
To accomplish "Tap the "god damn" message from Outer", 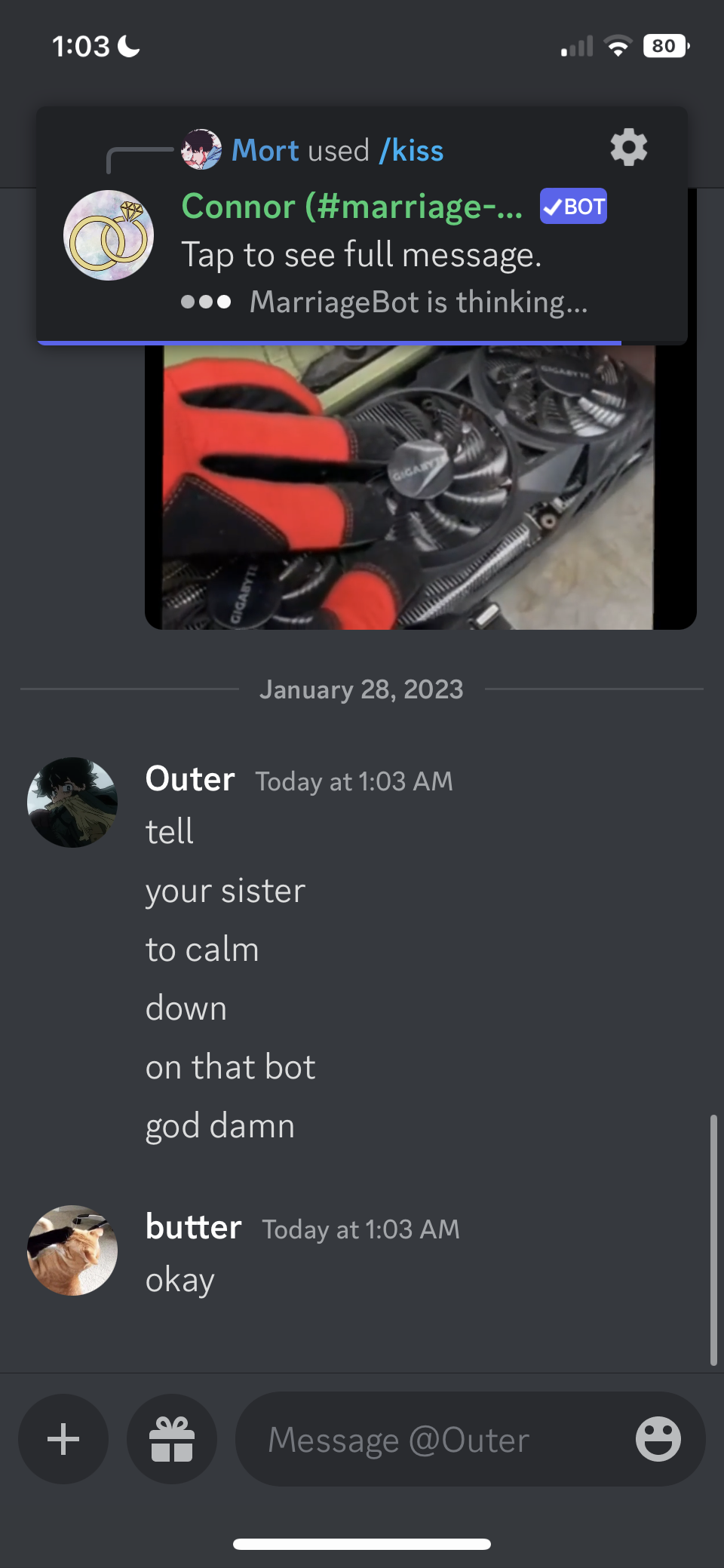I will pos(220,1126).
